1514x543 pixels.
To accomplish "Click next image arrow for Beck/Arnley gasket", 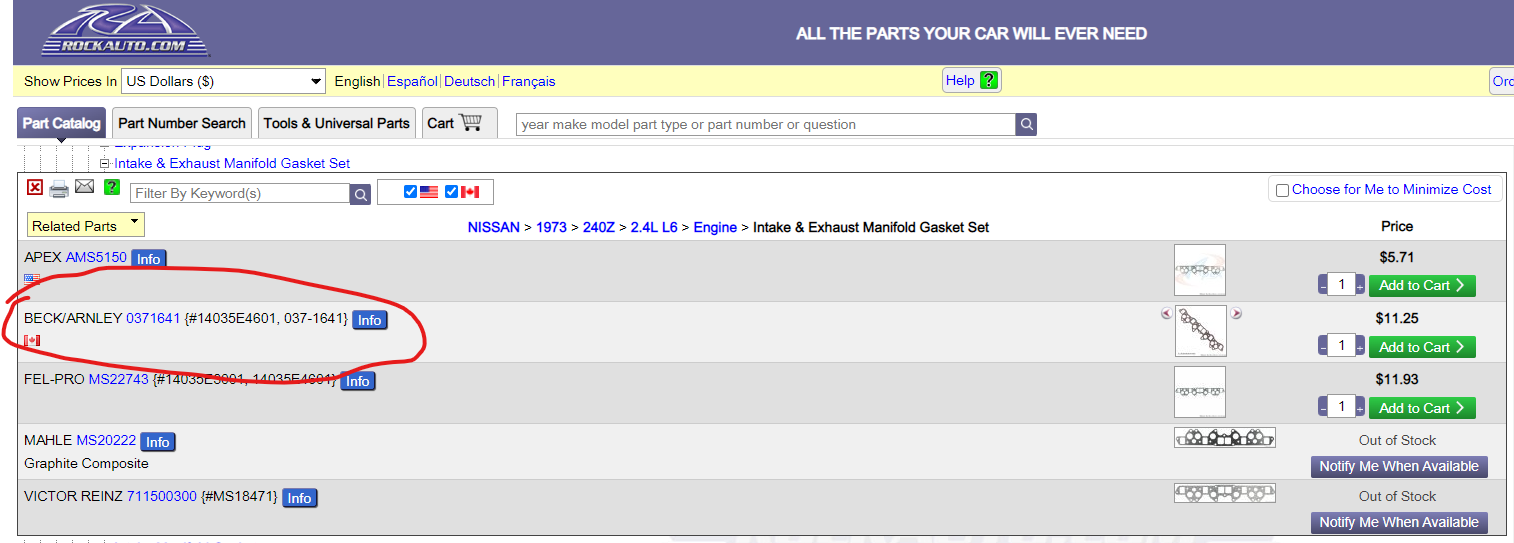I will pos(1236,314).
